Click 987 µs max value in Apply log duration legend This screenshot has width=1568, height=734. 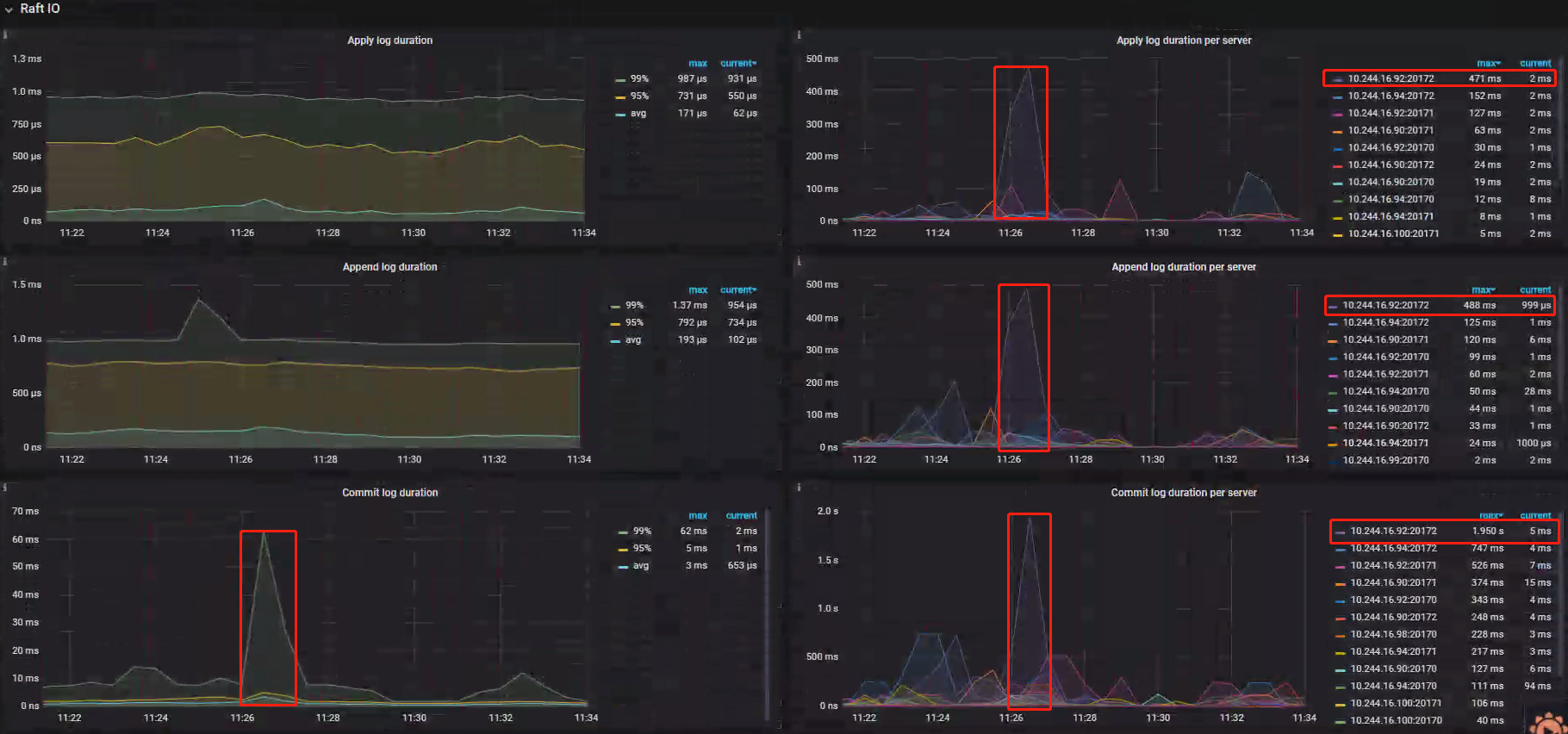[692, 79]
